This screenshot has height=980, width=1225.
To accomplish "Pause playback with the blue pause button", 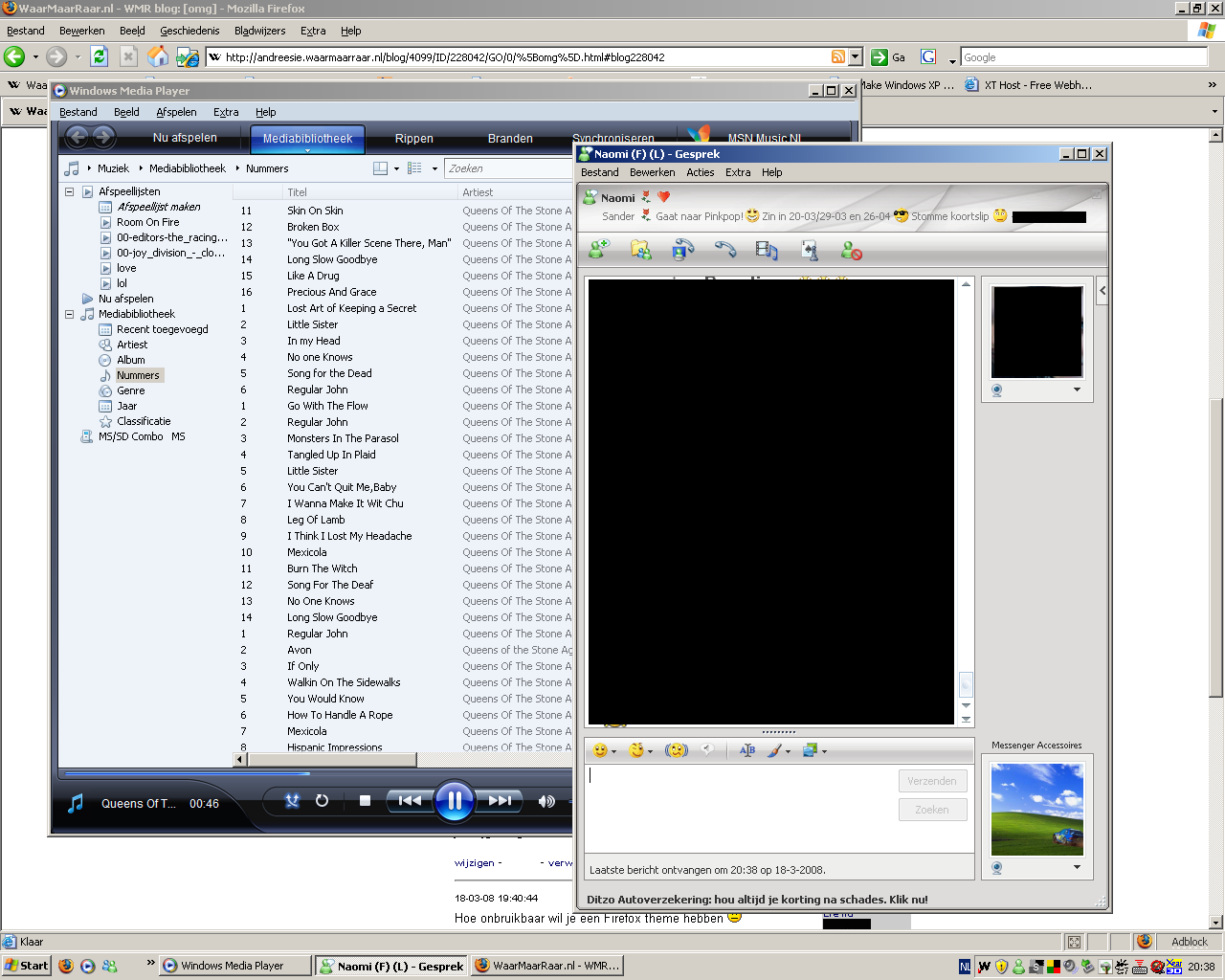I will pos(455,801).
